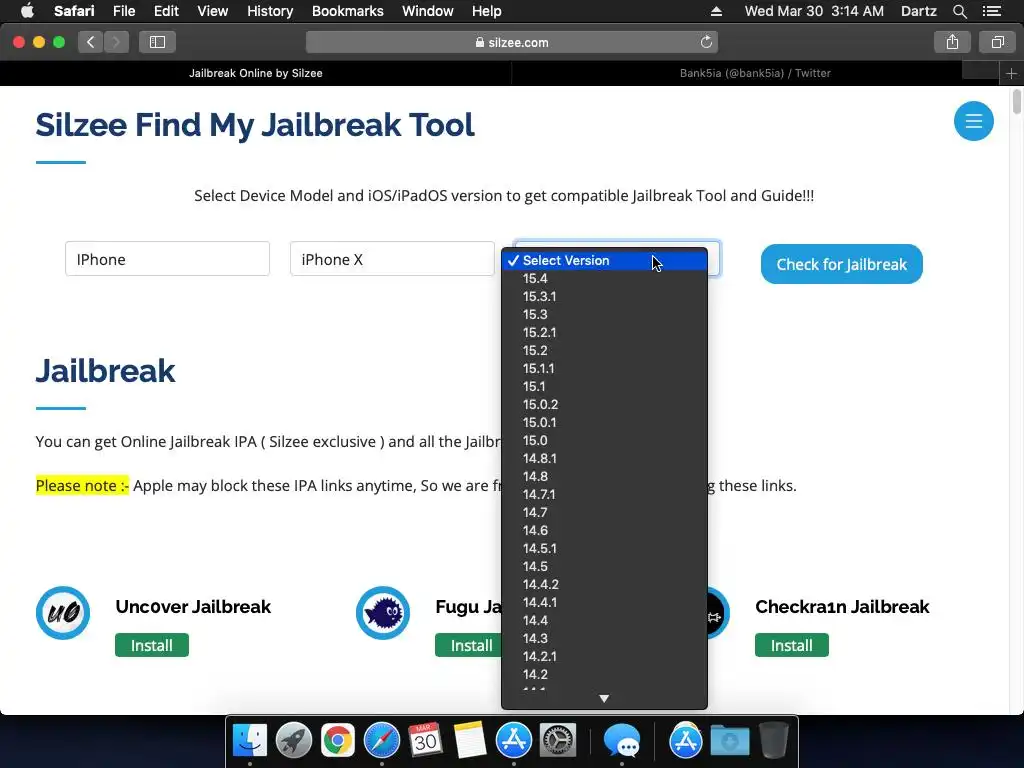
Task: Open System Preferences gear in dock
Action: point(558,741)
